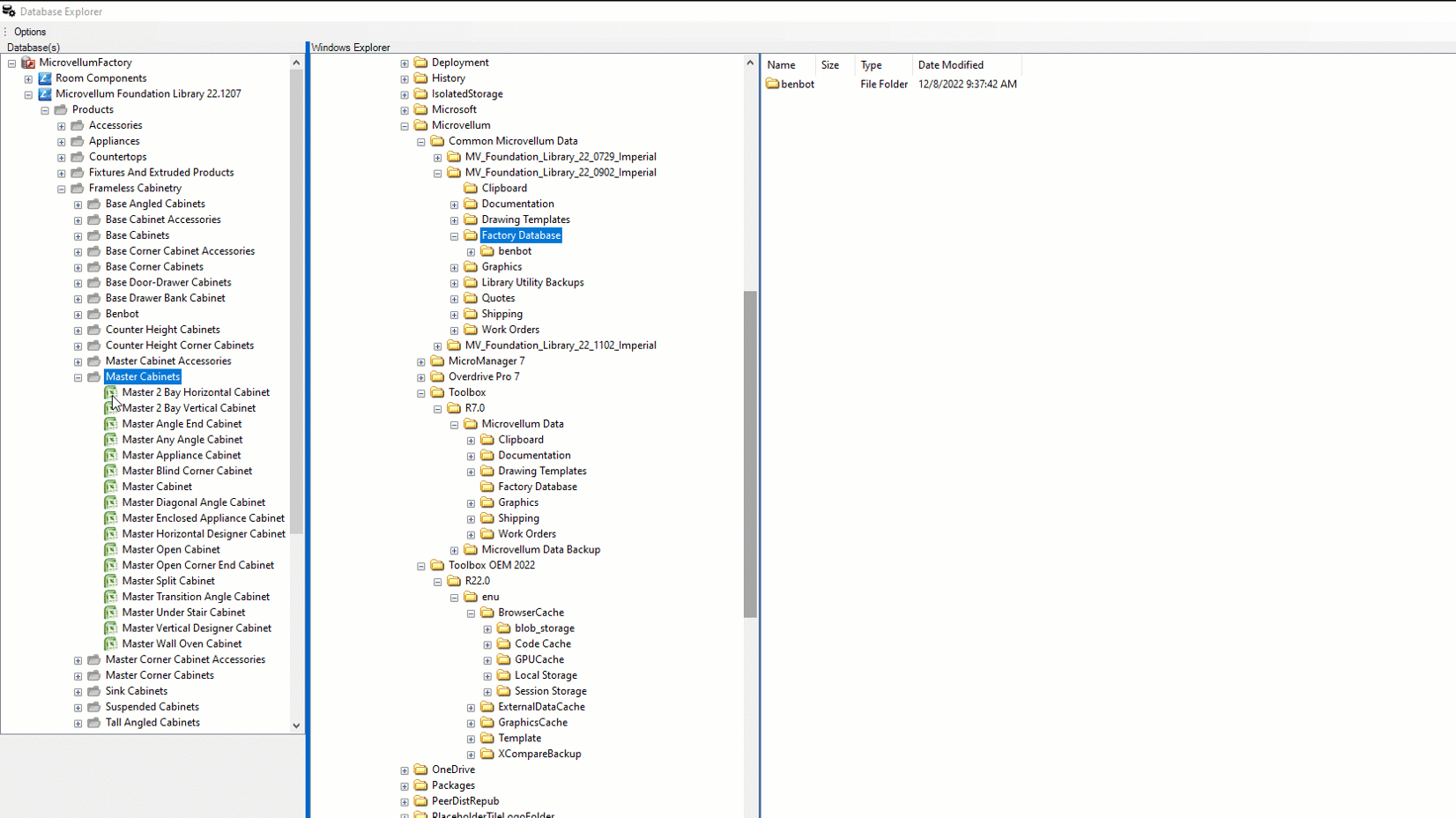This screenshot has height=818, width=1456.
Task: Expand the Sink Cabinets category
Action: tap(78, 692)
